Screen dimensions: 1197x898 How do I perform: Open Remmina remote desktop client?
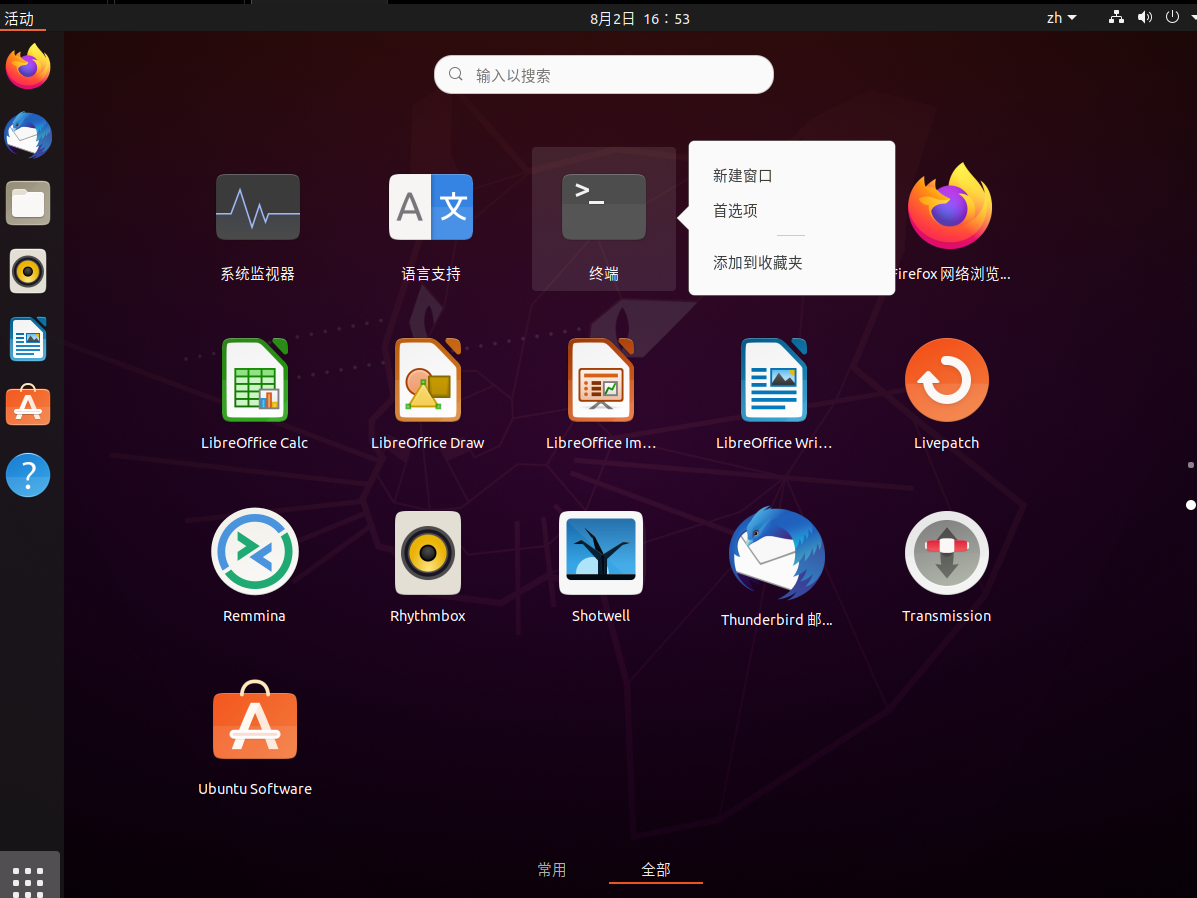[255, 551]
